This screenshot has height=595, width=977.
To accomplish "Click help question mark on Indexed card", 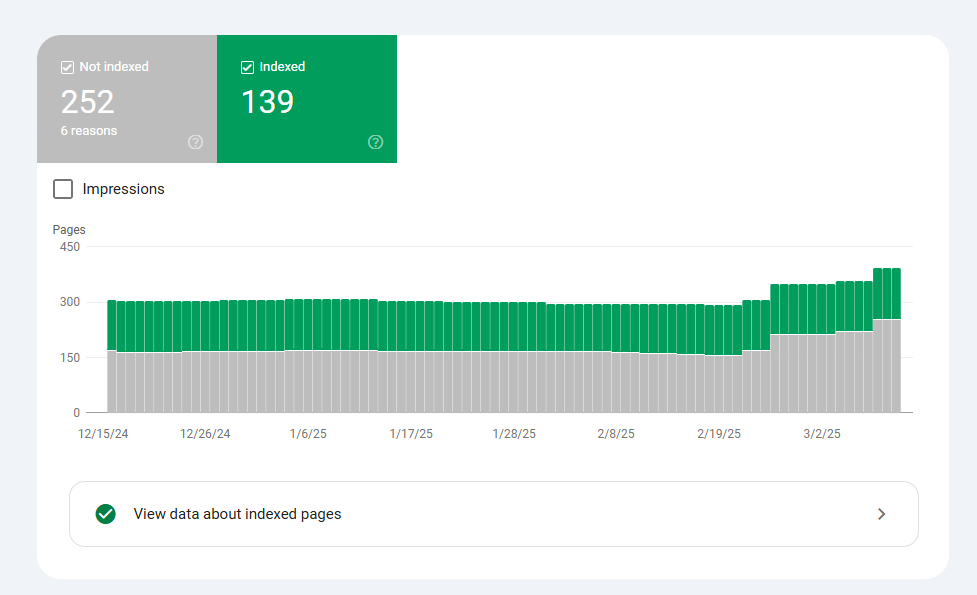I will pos(375,142).
